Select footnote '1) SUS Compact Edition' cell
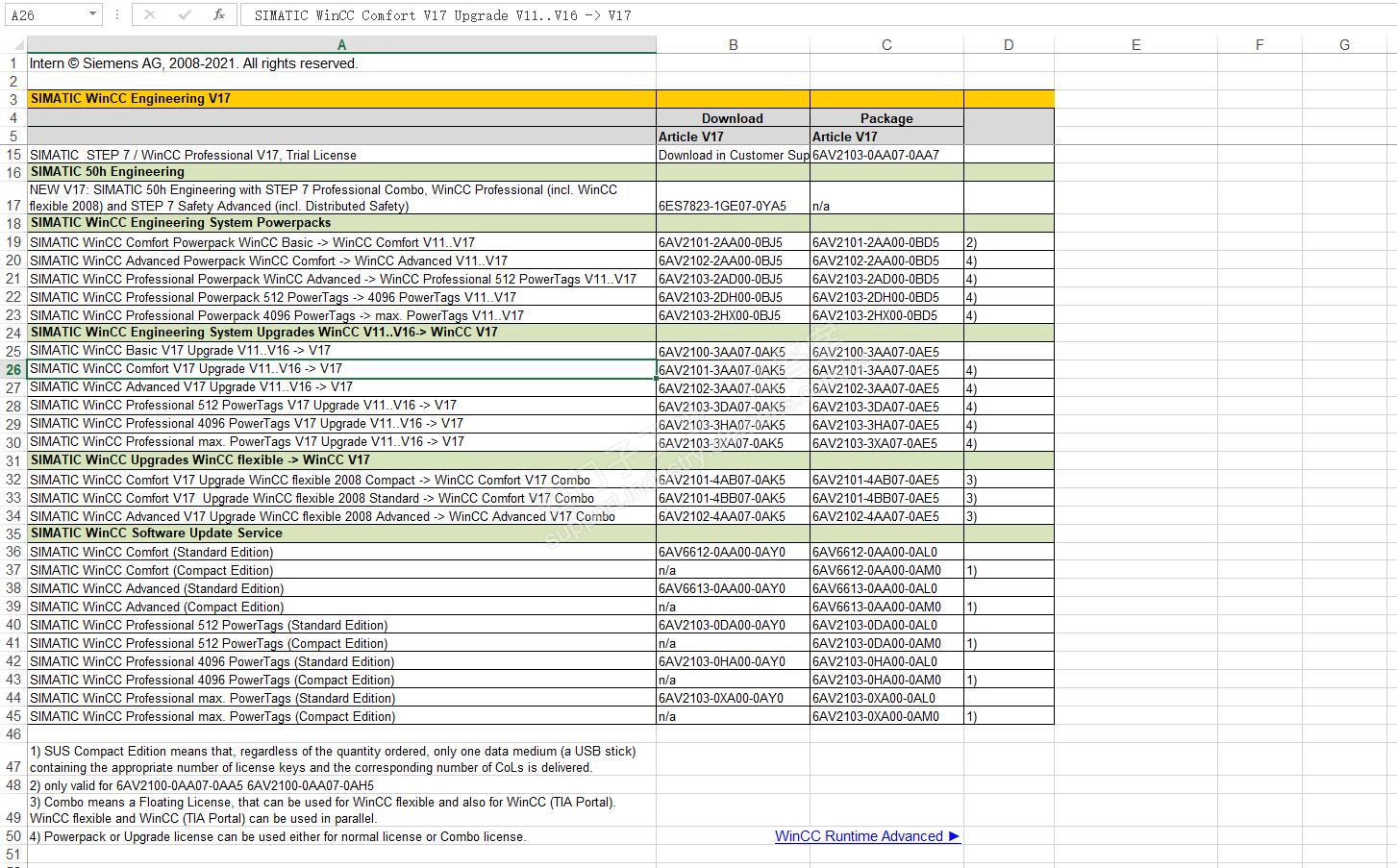Viewport: 1397px width, 868px height. [x=341, y=759]
